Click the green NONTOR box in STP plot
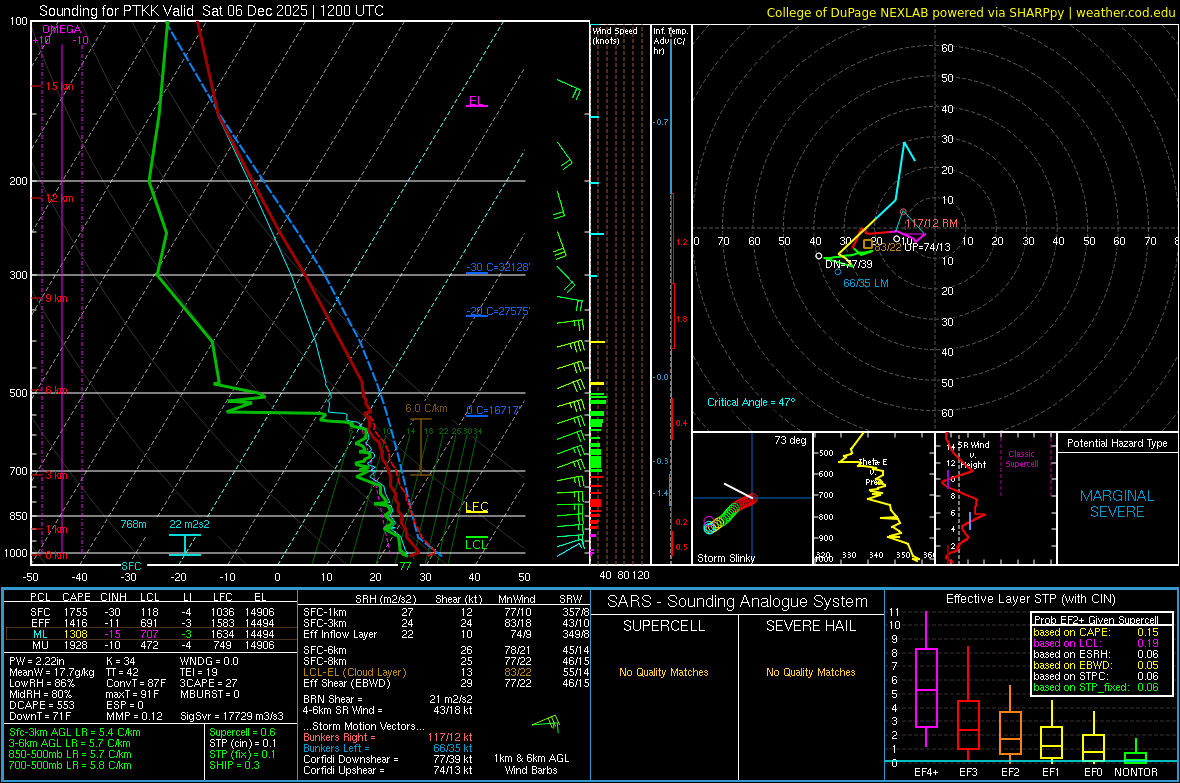Viewport: 1180px width, 783px height. pyautogui.click(x=1135, y=757)
